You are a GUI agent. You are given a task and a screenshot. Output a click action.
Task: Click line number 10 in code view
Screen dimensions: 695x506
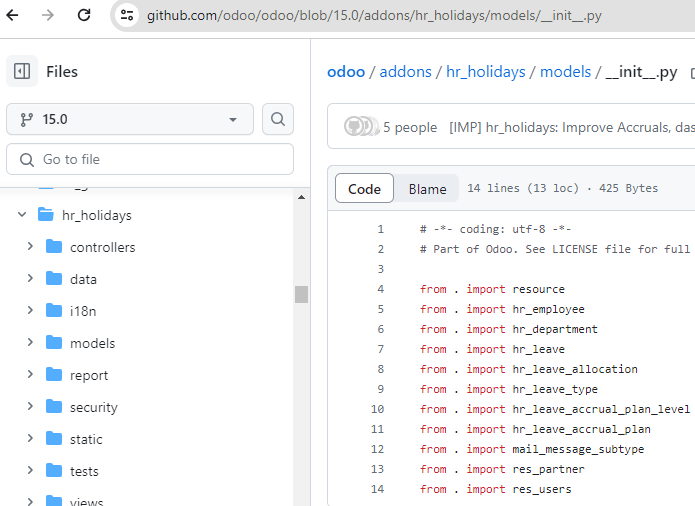(x=377, y=409)
